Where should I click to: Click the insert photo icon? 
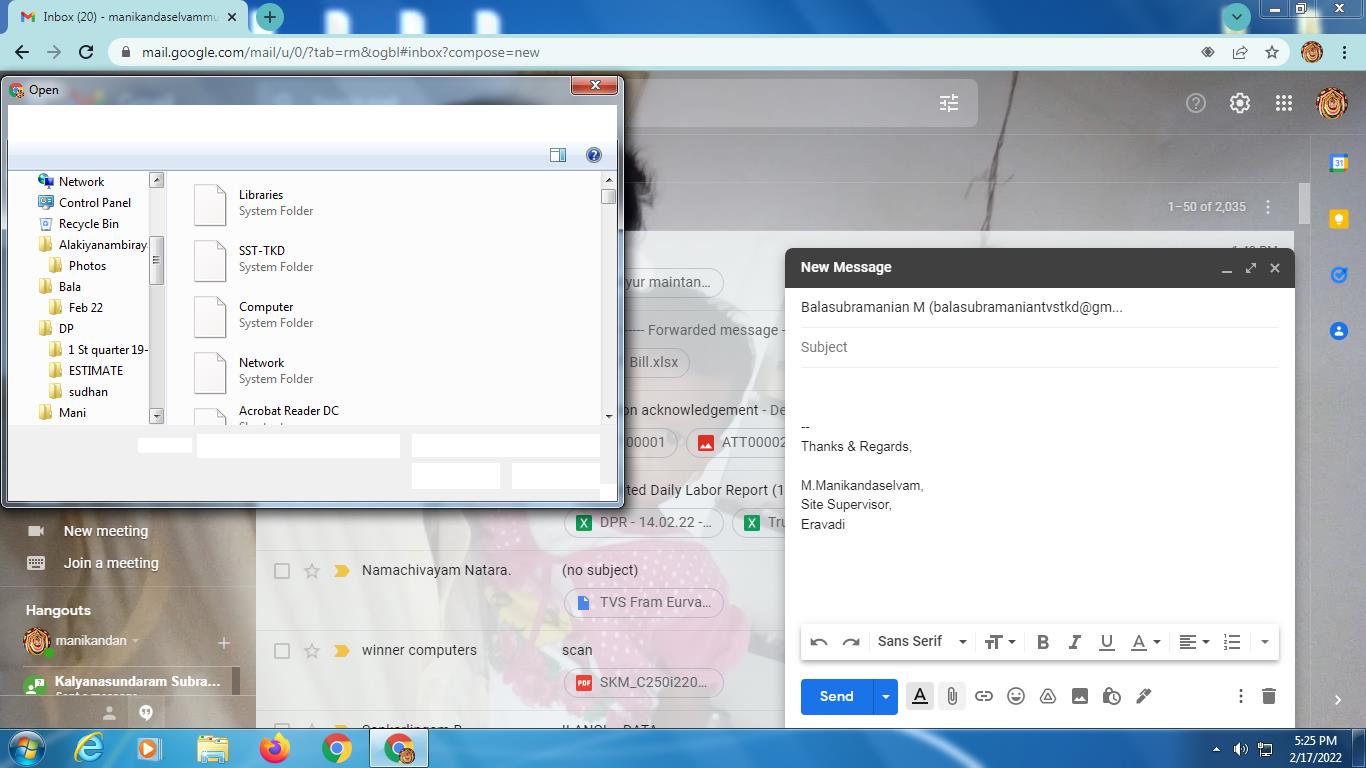[1080, 696]
